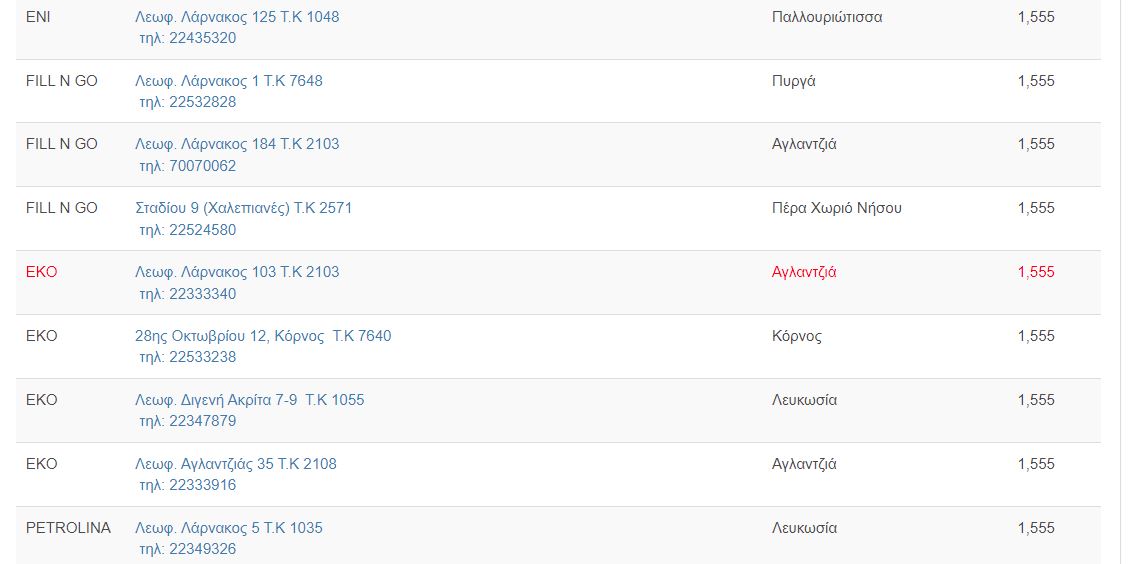1129x564 pixels.
Task: Open 28ης Οκτωβρίου 12, Κόρνος address
Action: 263,336
